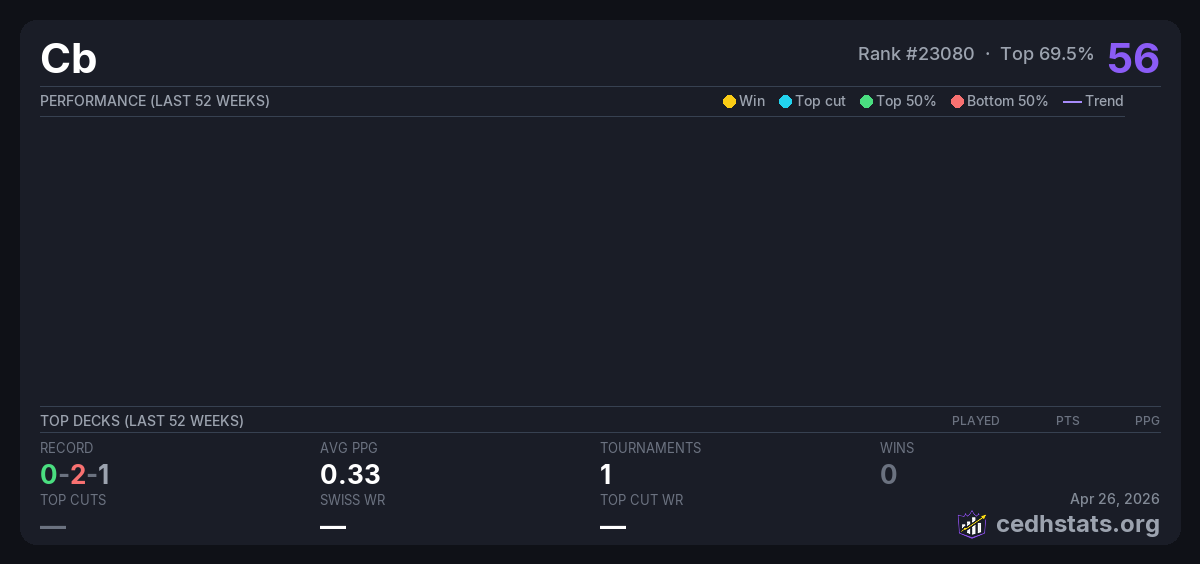1200x564 pixels.
Task: Click the purple Trend line marker
Action: click(x=1072, y=101)
